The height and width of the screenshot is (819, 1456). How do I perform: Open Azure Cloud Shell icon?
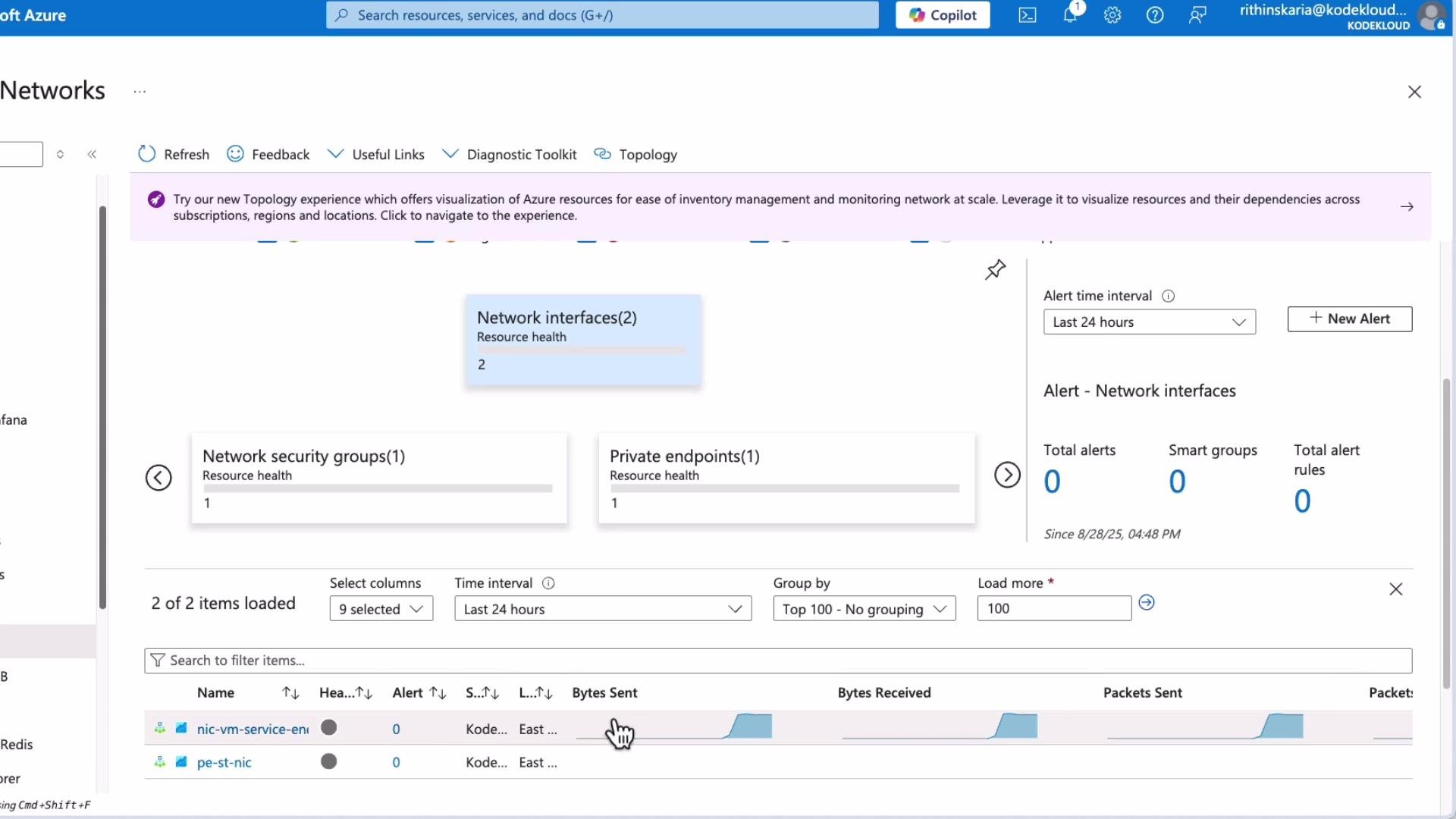tap(1027, 15)
